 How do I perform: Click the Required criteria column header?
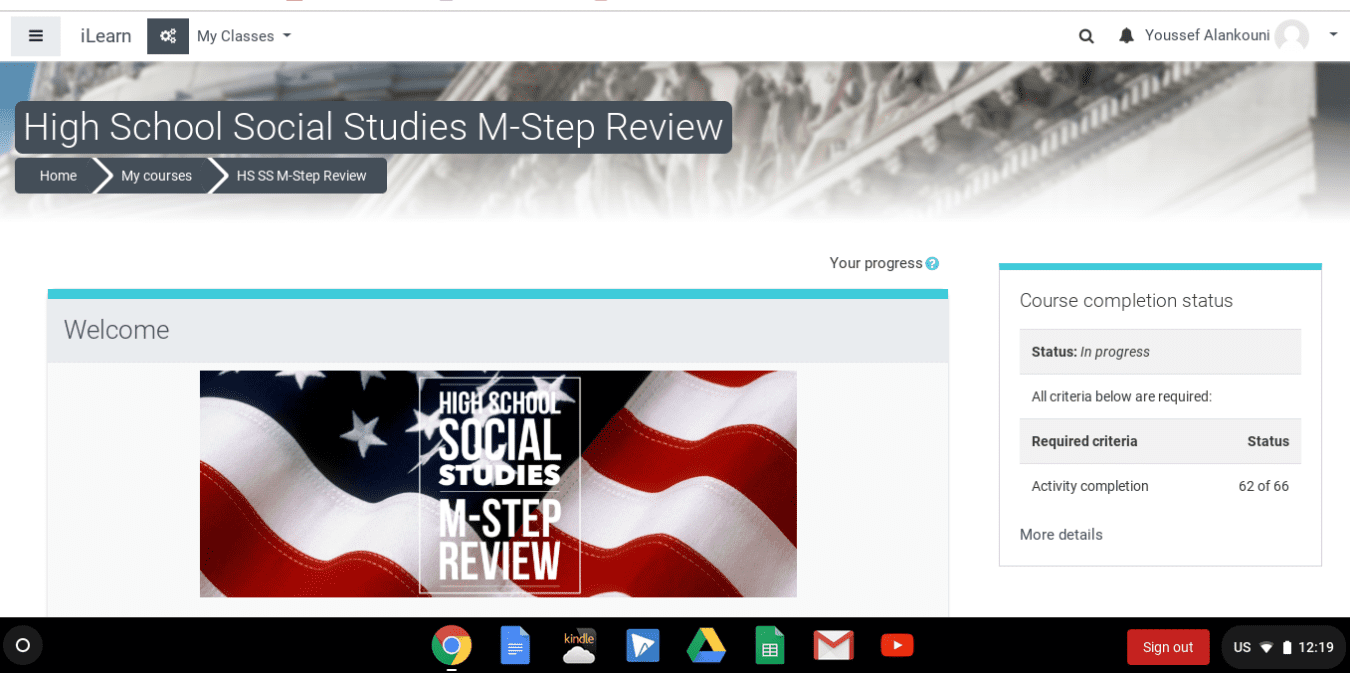click(x=1084, y=441)
